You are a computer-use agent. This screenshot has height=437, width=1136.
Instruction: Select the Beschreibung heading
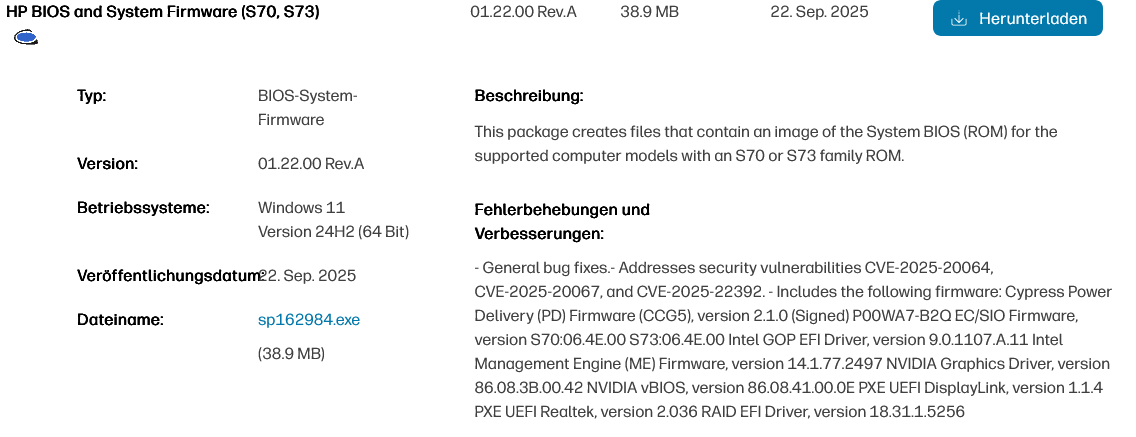(529, 97)
